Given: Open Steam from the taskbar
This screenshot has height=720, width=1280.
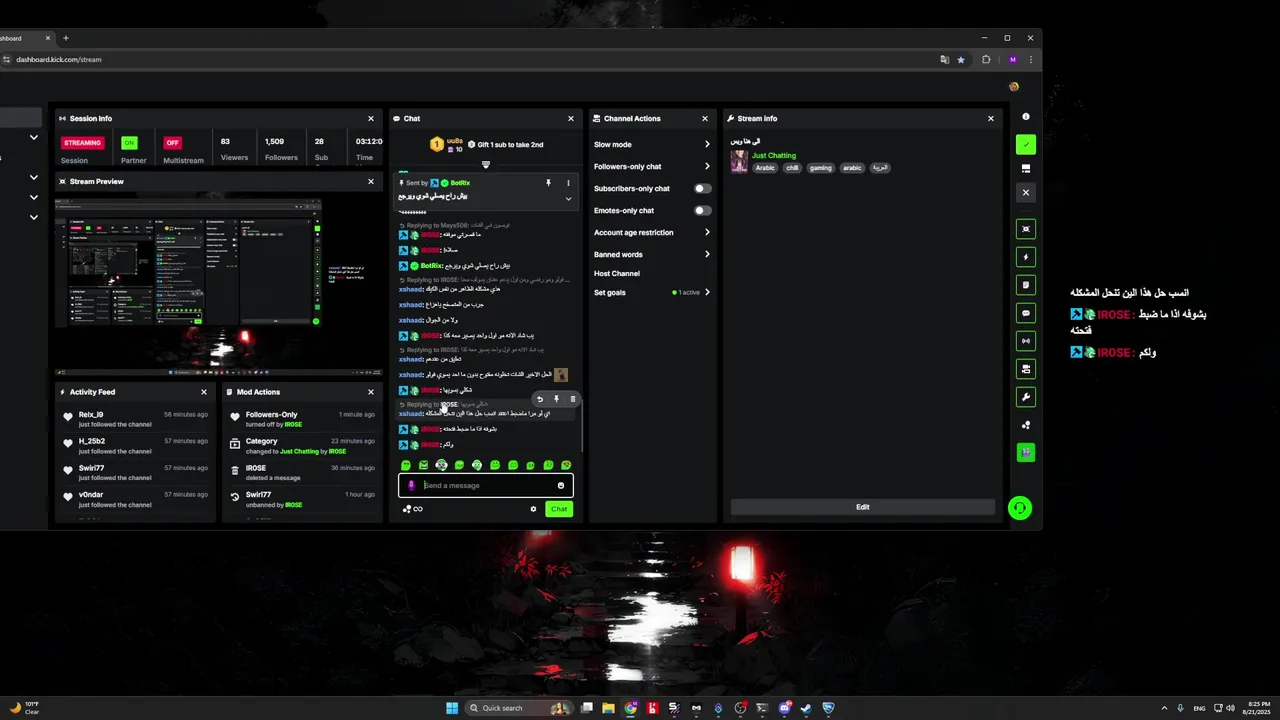Looking at the screenshot, I should pos(806,708).
